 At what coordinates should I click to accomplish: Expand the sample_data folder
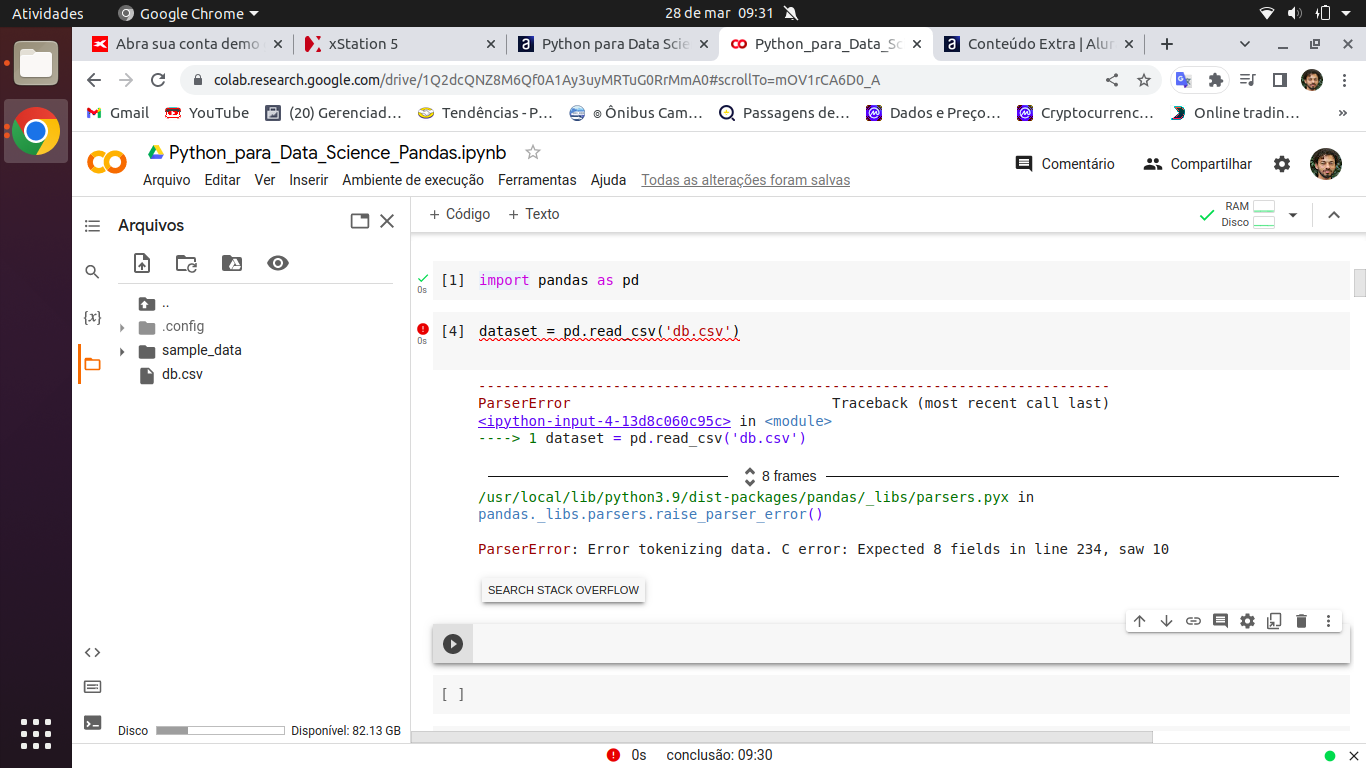(x=122, y=351)
